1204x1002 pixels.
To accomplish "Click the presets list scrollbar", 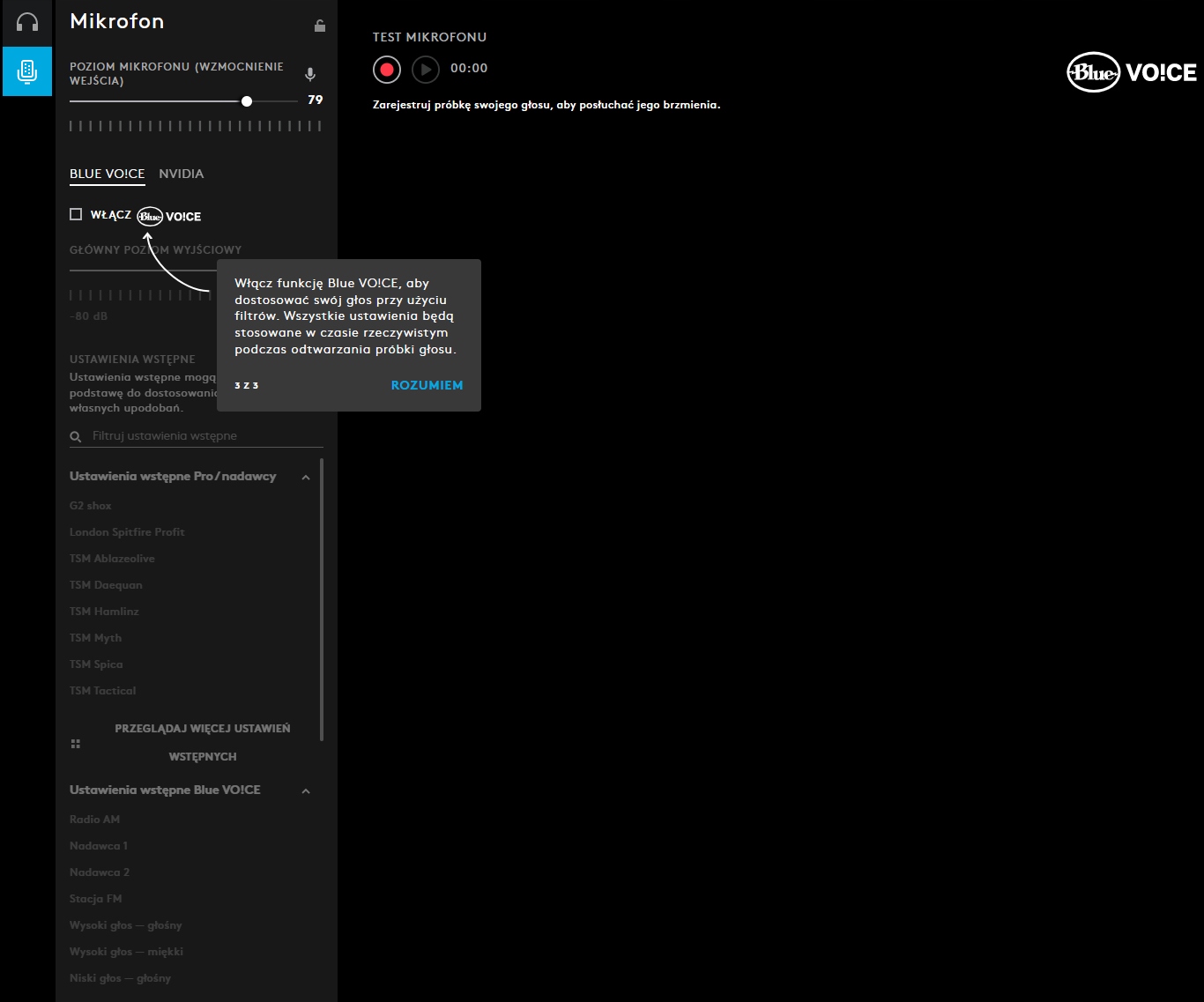I will pos(322,599).
